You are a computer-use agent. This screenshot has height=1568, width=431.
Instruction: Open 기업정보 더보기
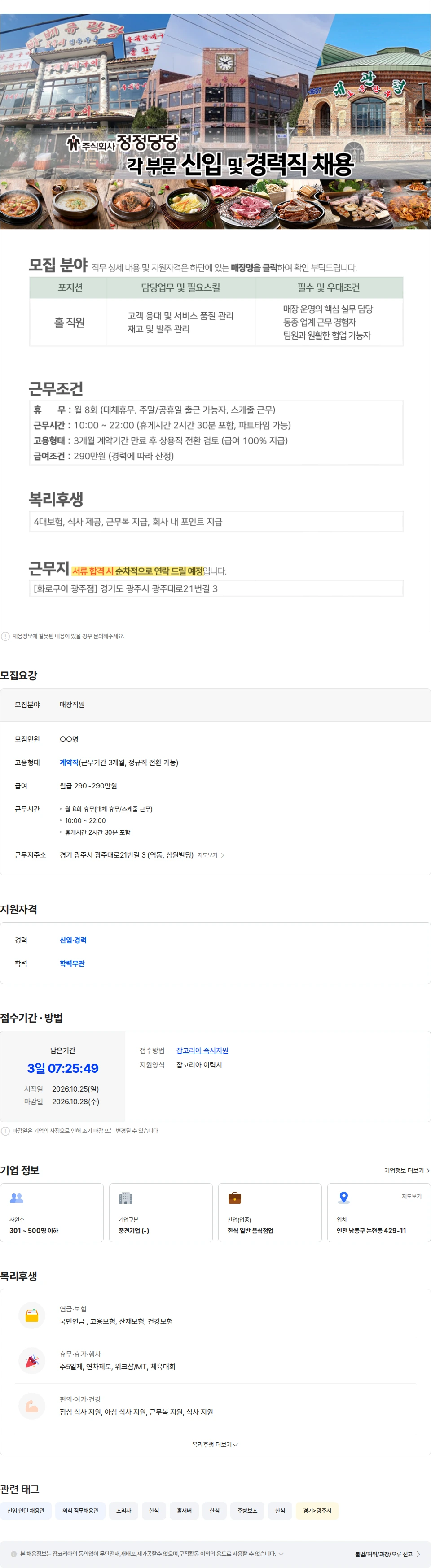click(x=407, y=1170)
